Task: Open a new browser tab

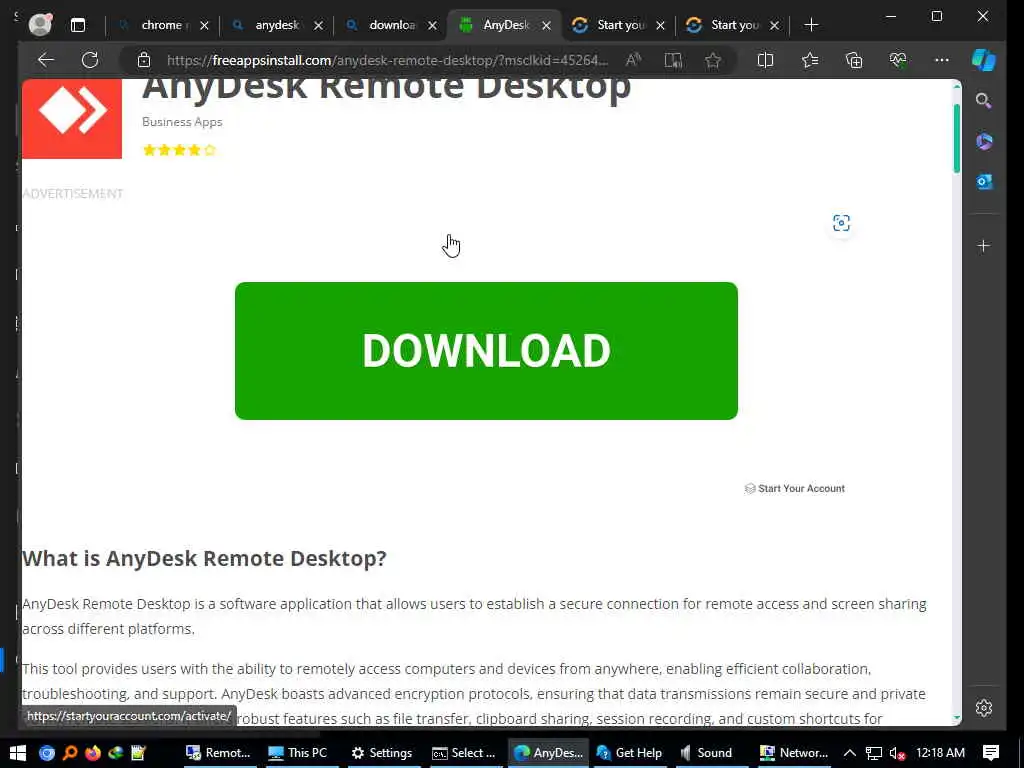Action: tap(811, 25)
